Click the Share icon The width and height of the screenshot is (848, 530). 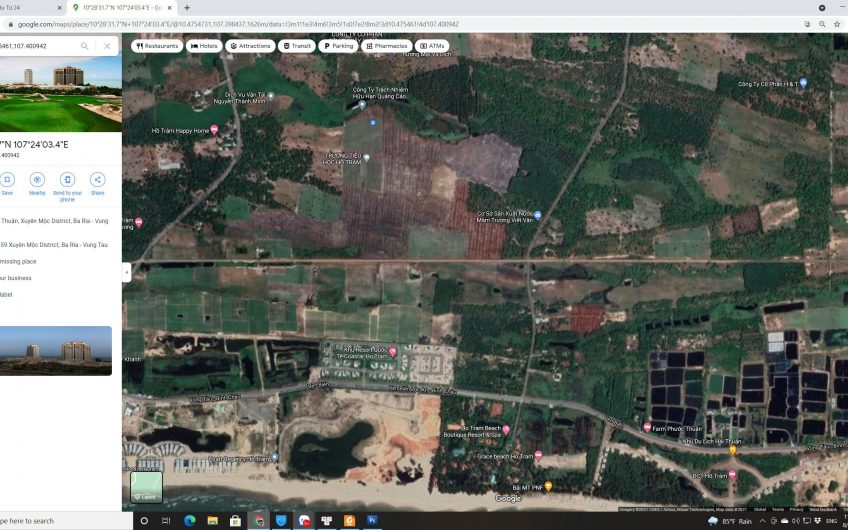[x=97, y=180]
